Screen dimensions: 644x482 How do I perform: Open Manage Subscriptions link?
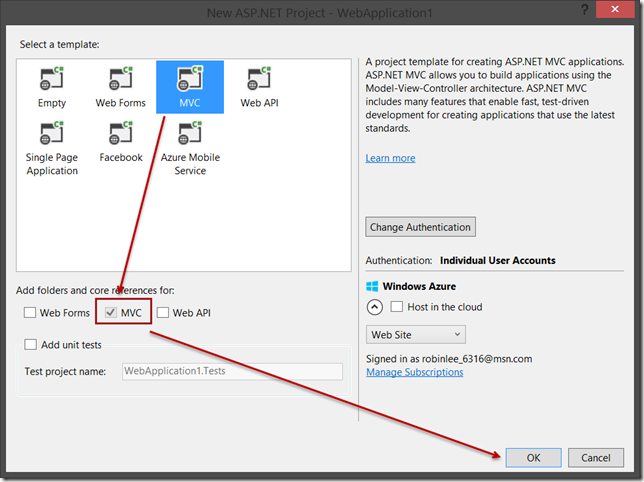coord(415,372)
